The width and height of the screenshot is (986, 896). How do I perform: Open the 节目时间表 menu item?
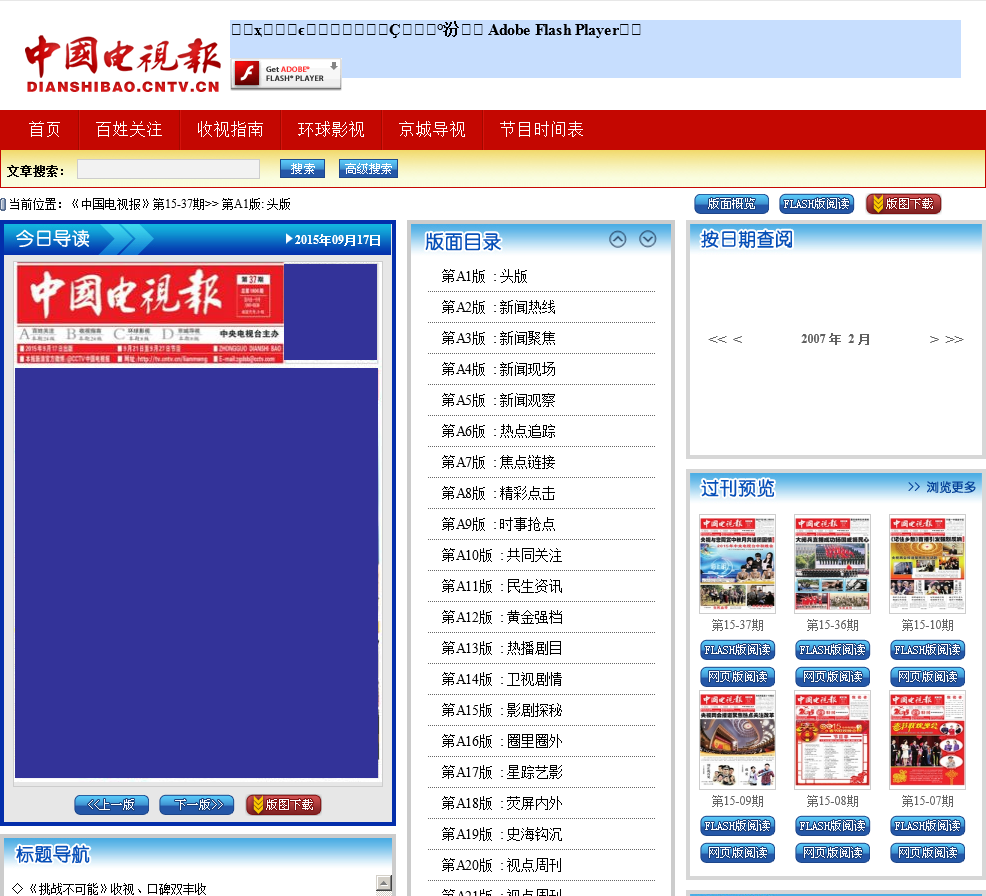coord(541,130)
